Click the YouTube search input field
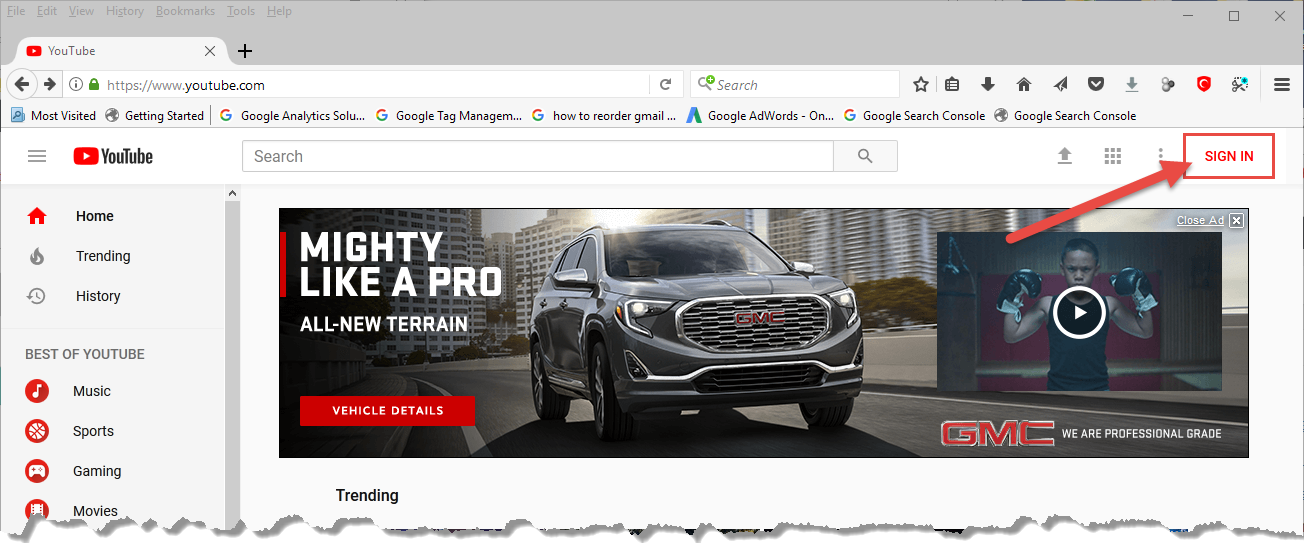Screen dimensions: 1304x543 pyautogui.click(x=537, y=156)
